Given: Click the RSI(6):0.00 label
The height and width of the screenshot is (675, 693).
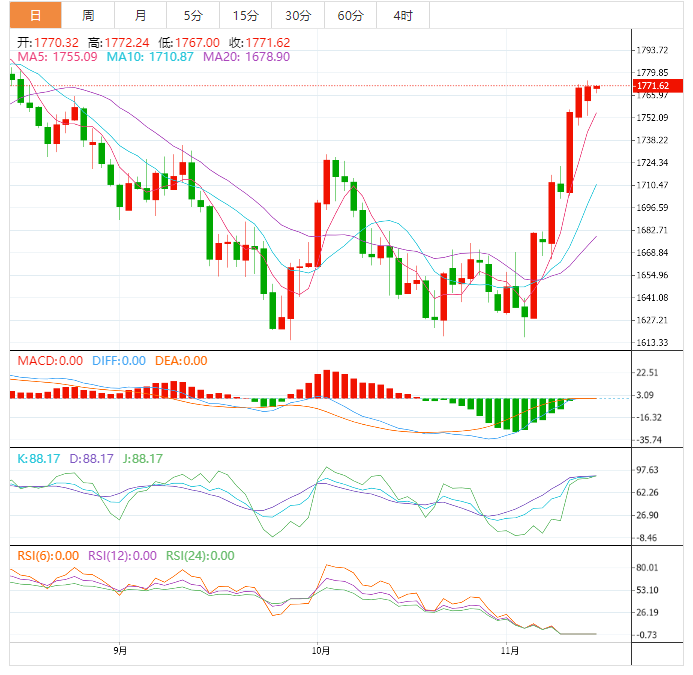Looking at the screenshot, I should [48, 556].
